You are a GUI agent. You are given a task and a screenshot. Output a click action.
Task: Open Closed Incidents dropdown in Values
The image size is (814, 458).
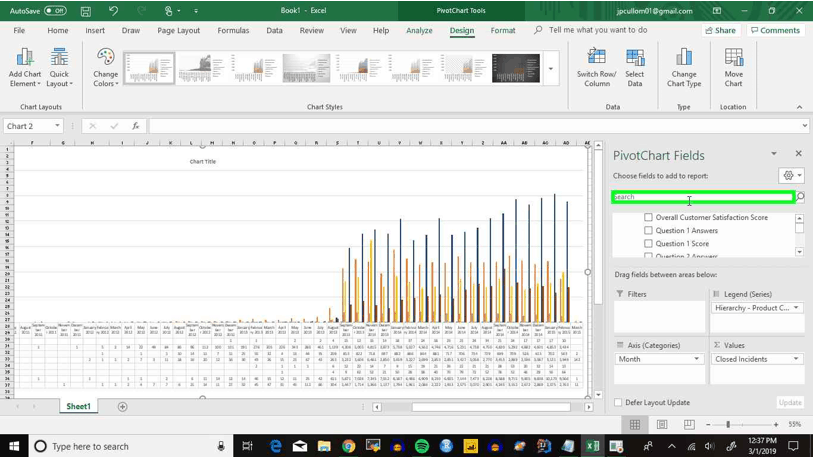796,359
